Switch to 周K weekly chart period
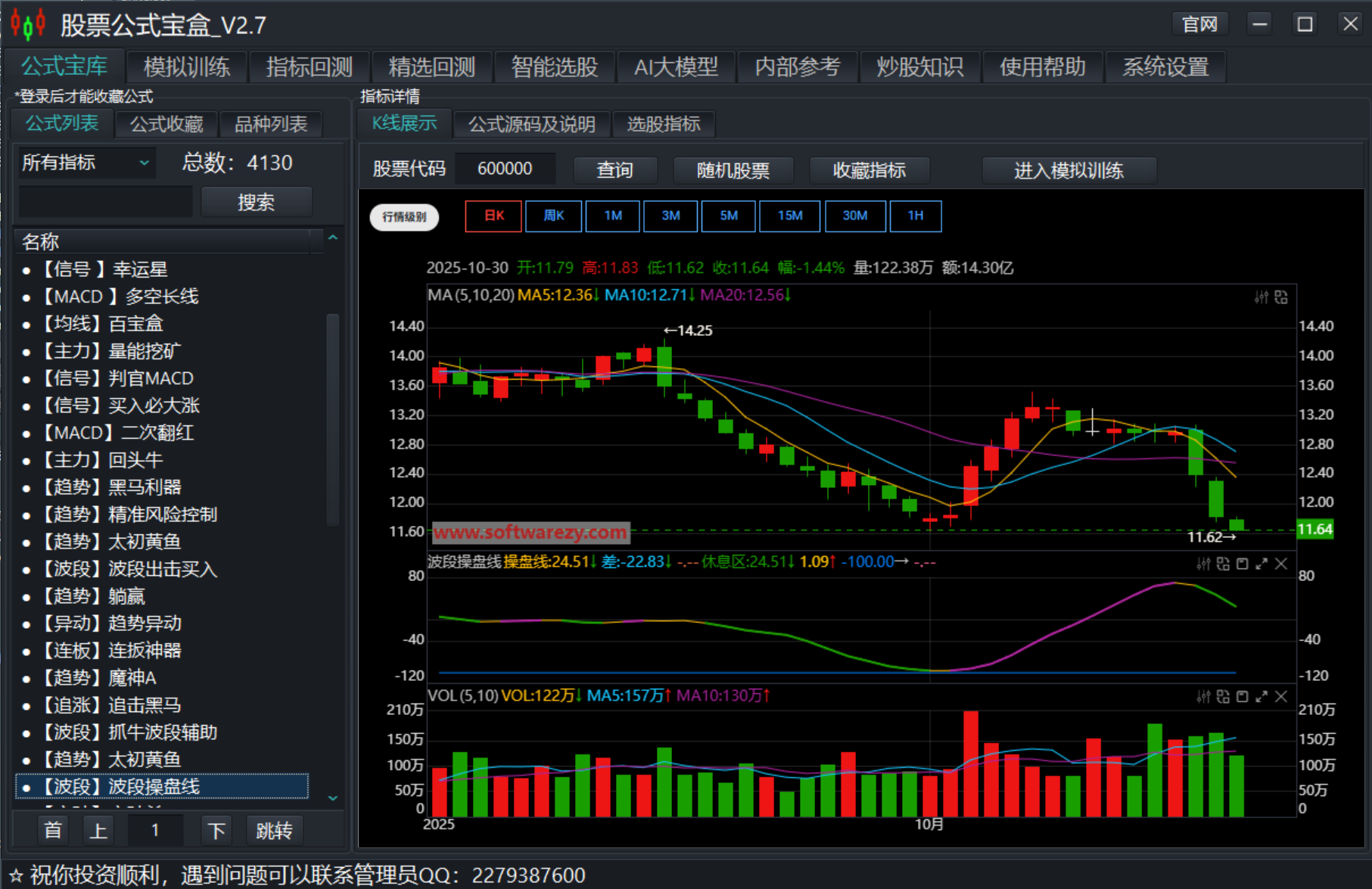 (553, 216)
